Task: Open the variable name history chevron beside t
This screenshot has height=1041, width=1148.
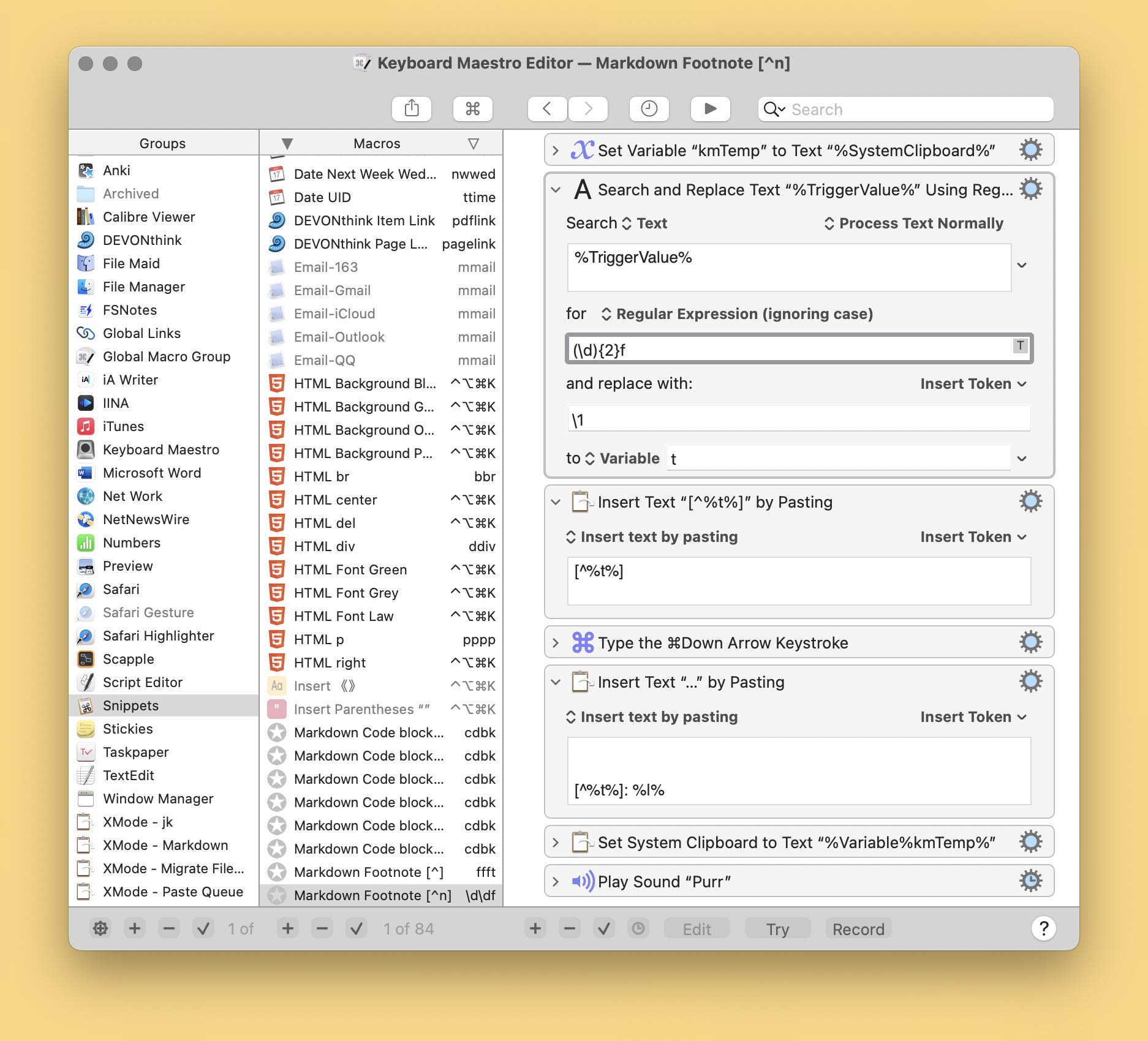Action: click(x=1022, y=459)
